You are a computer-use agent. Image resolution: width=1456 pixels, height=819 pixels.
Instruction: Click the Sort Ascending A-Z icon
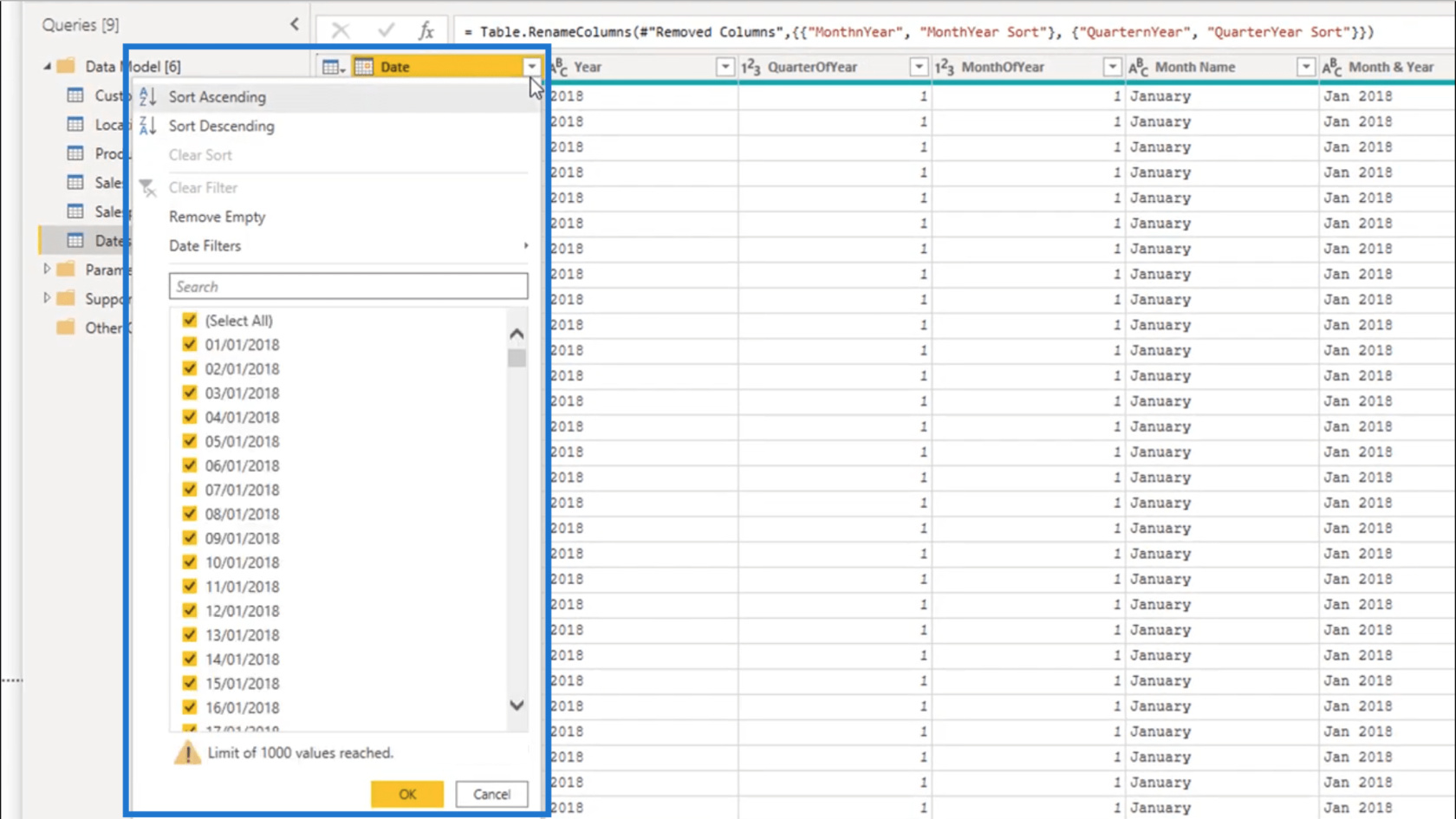[x=148, y=97]
